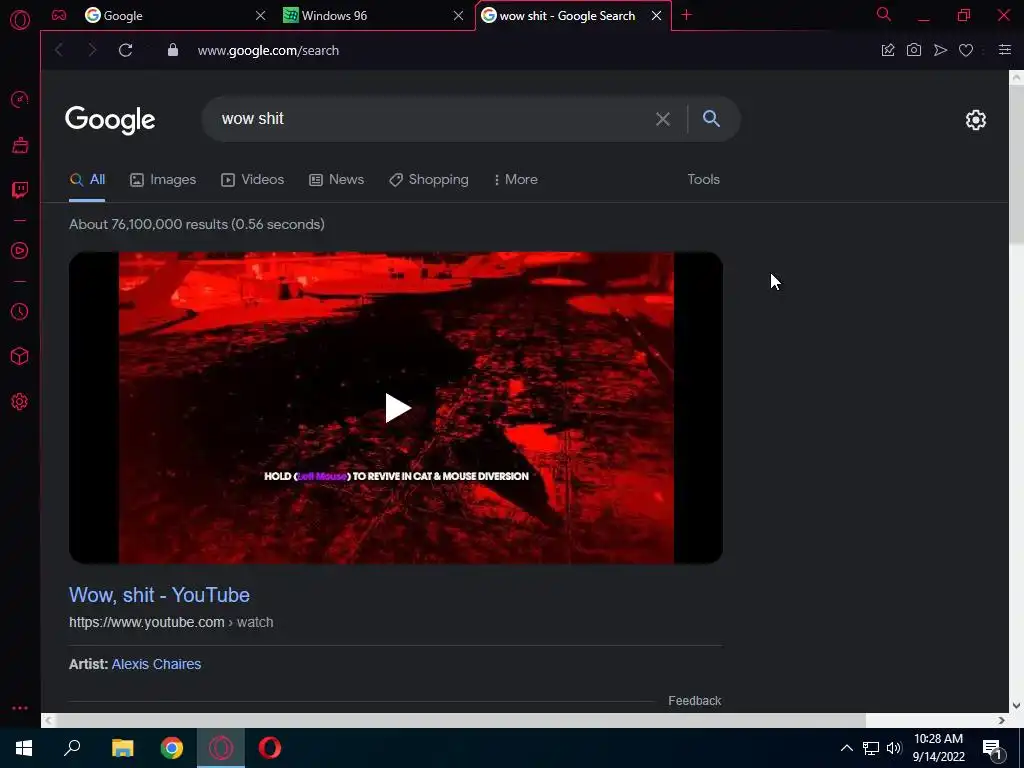The image size is (1024, 768).
Task: Go back to the previous page
Action: tap(59, 50)
